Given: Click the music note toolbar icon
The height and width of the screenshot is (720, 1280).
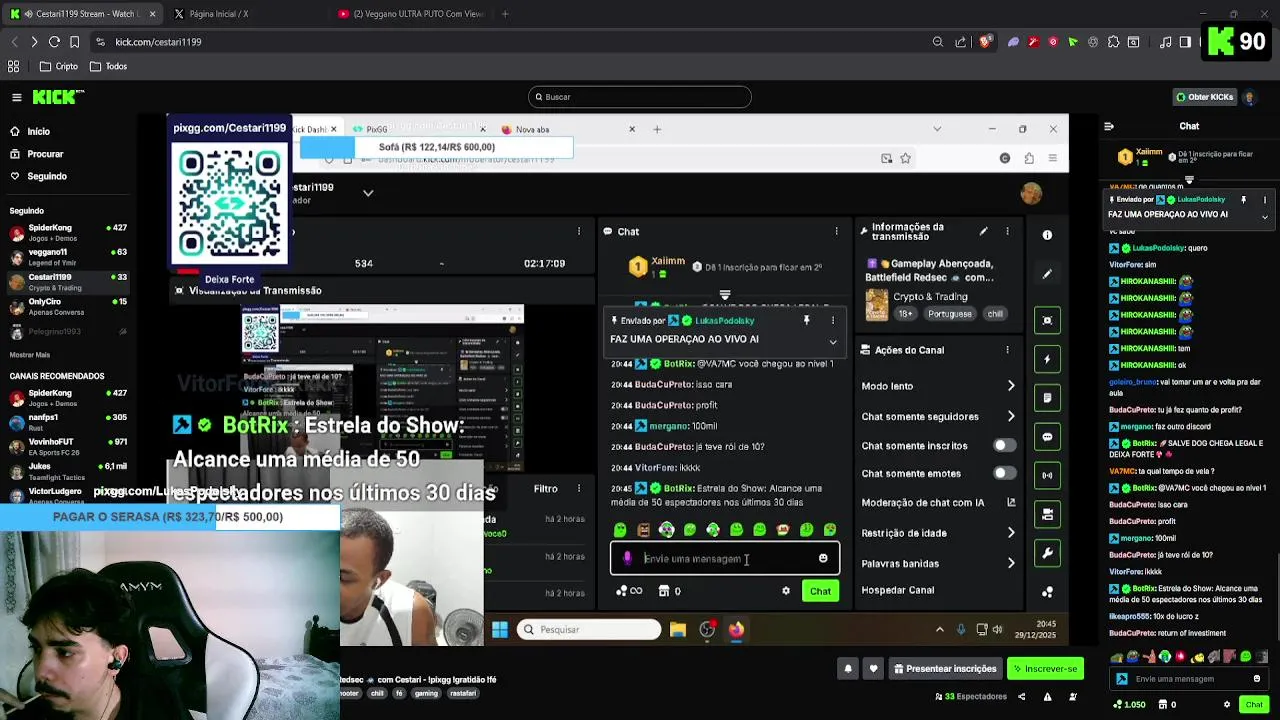Looking at the screenshot, I should (x=1166, y=42).
